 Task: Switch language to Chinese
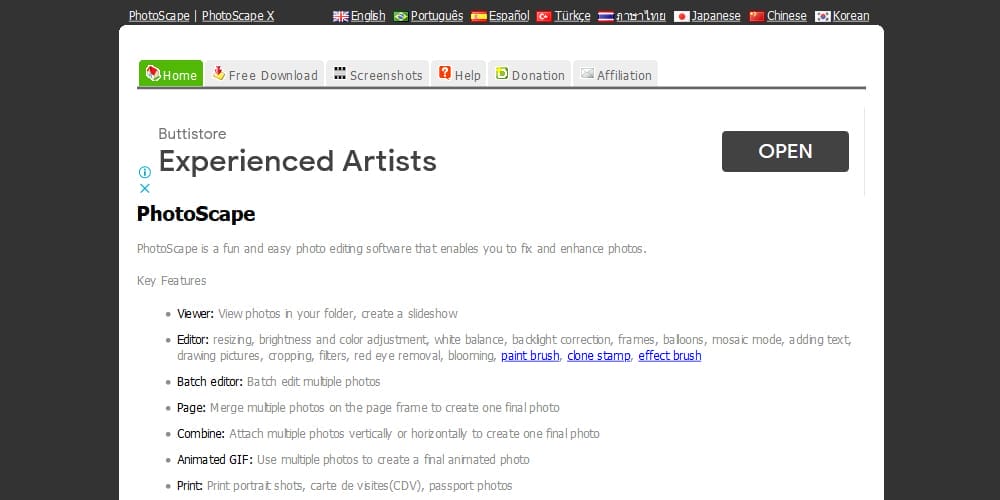point(786,16)
